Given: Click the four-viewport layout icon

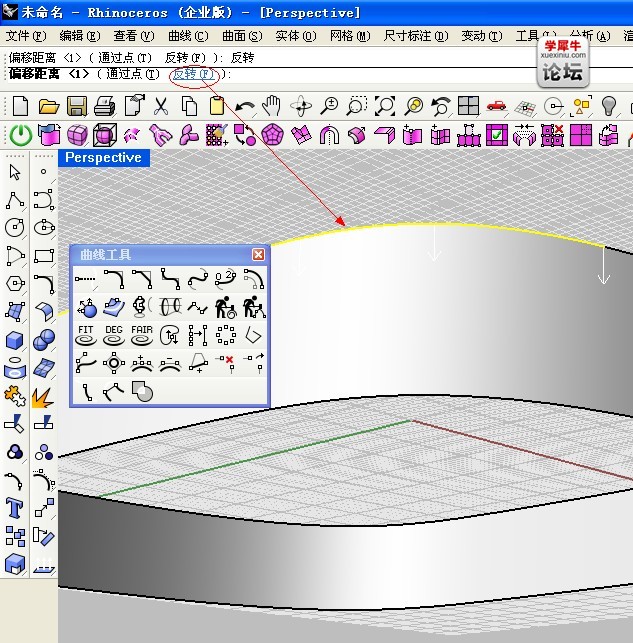Looking at the screenshot, I should click(x=468, y=106).
